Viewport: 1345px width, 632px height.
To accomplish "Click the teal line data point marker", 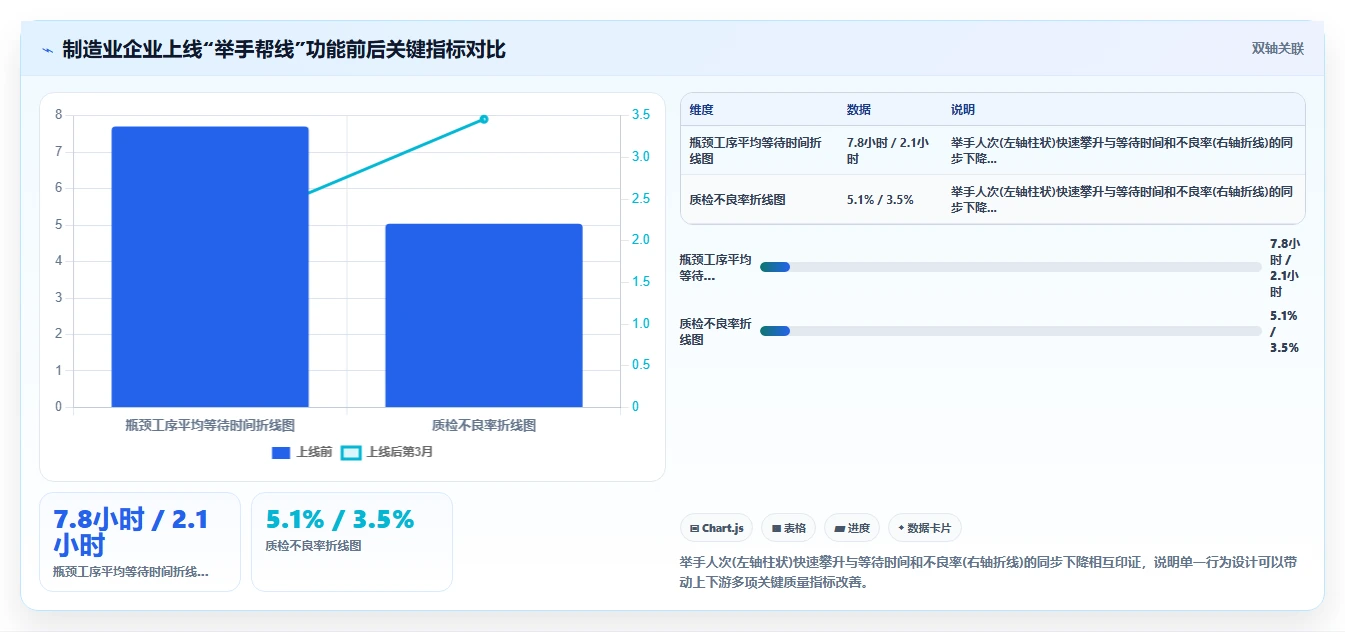I will [484, 119].
